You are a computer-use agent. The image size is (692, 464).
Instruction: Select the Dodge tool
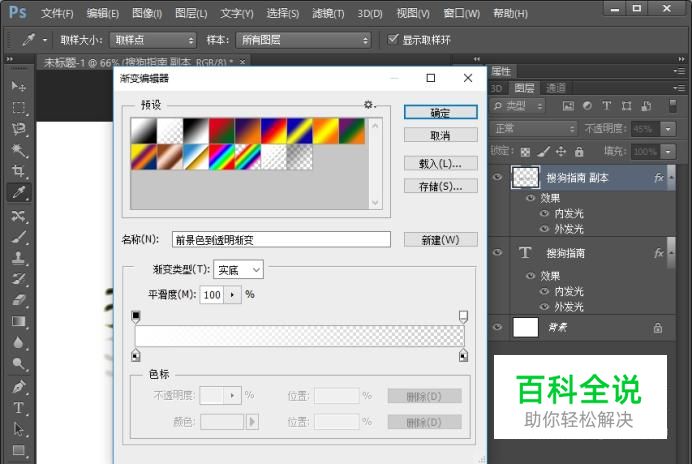point(18,364)
